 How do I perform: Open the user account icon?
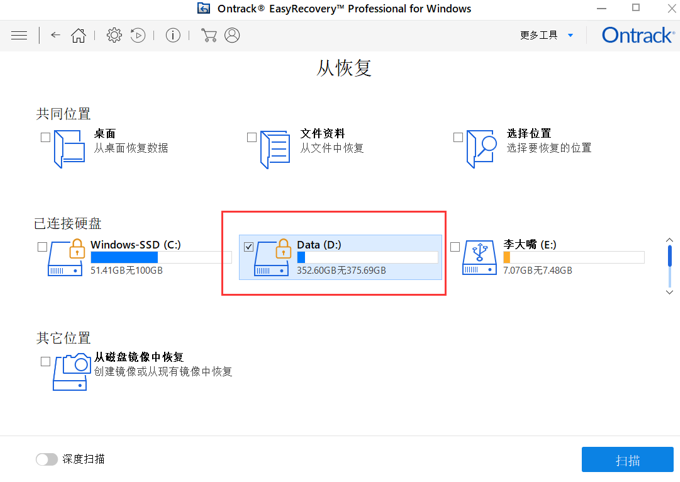click(232, 35)
